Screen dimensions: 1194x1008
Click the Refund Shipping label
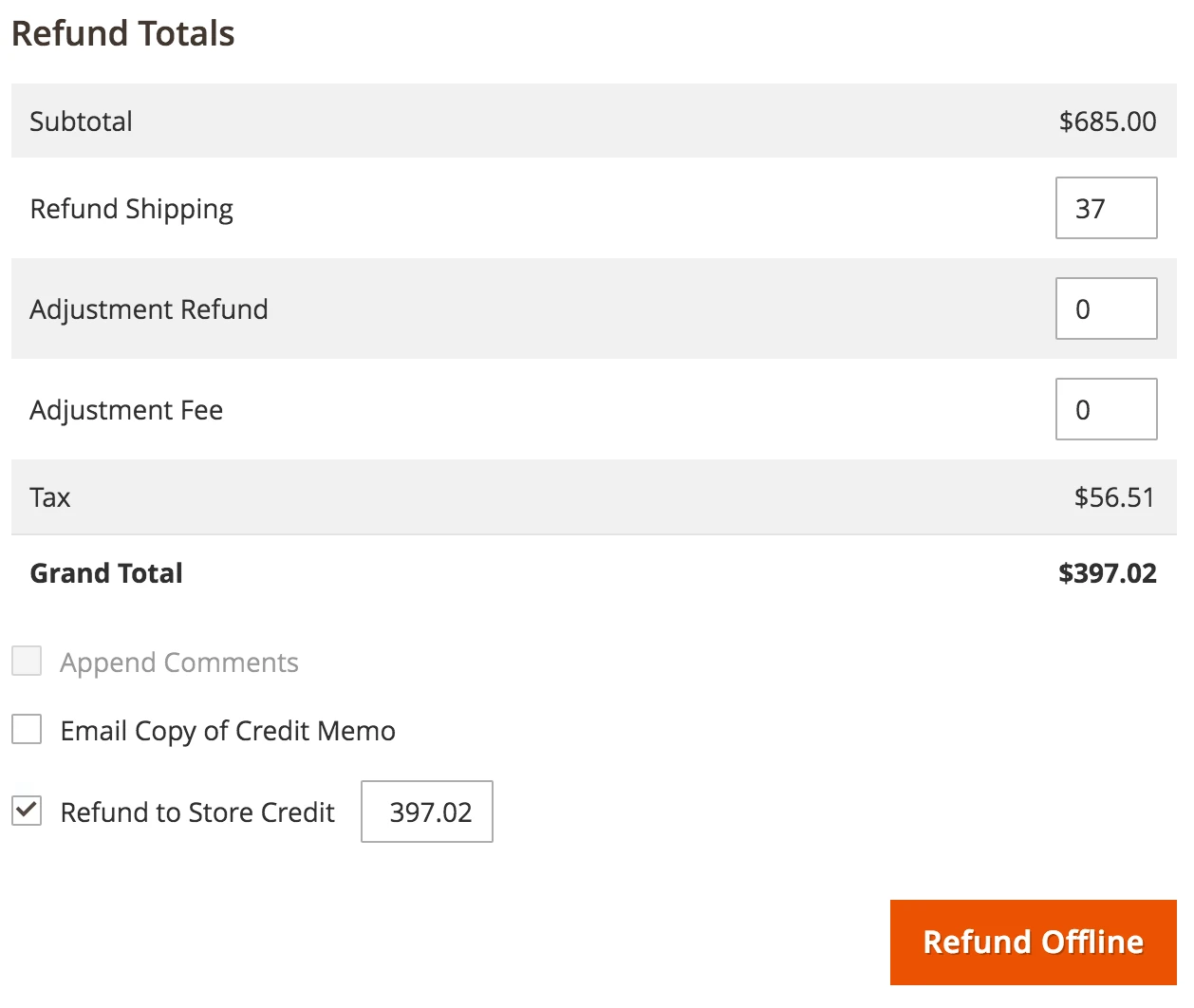pyautogui.click(x=132, y=208)
